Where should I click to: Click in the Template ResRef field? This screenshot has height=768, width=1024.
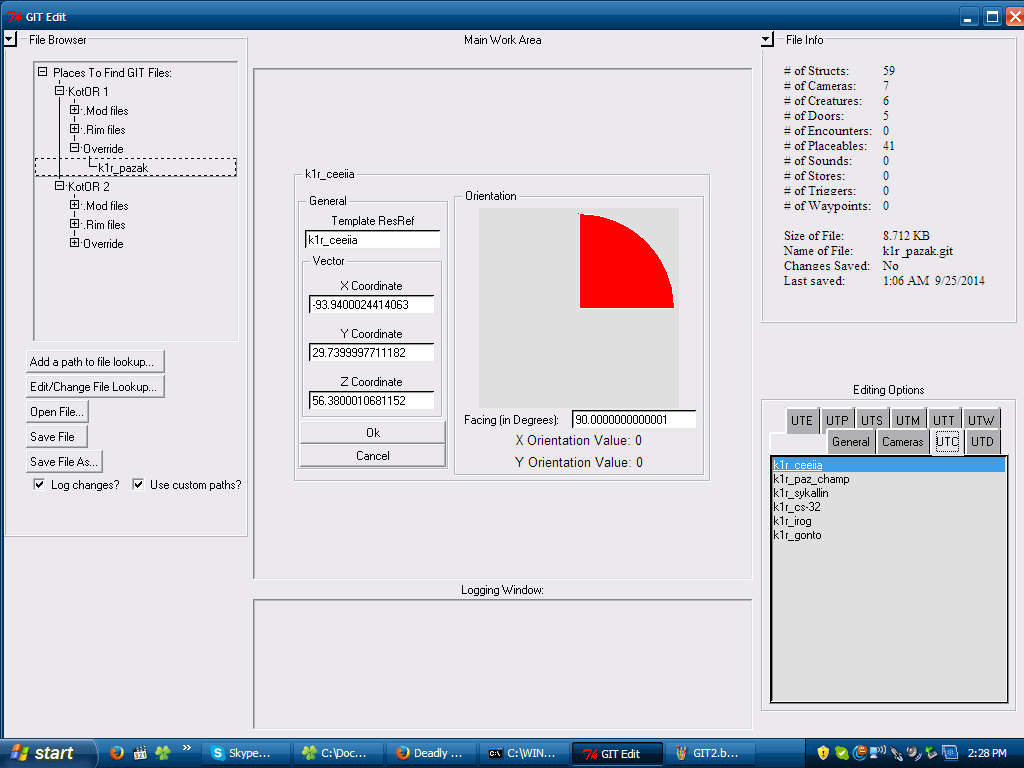[x=372, y=240]
